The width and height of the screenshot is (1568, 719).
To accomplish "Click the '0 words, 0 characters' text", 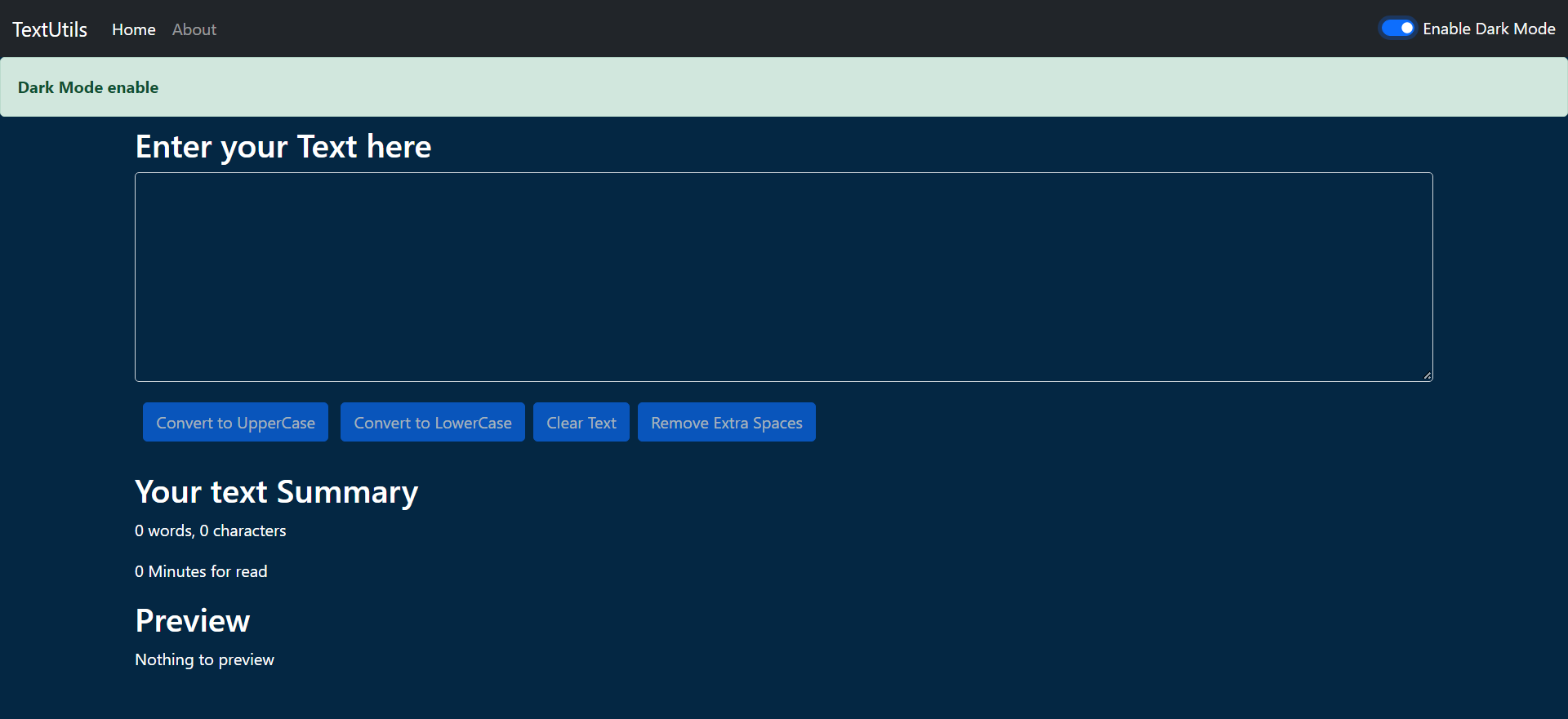I will 211,530.
